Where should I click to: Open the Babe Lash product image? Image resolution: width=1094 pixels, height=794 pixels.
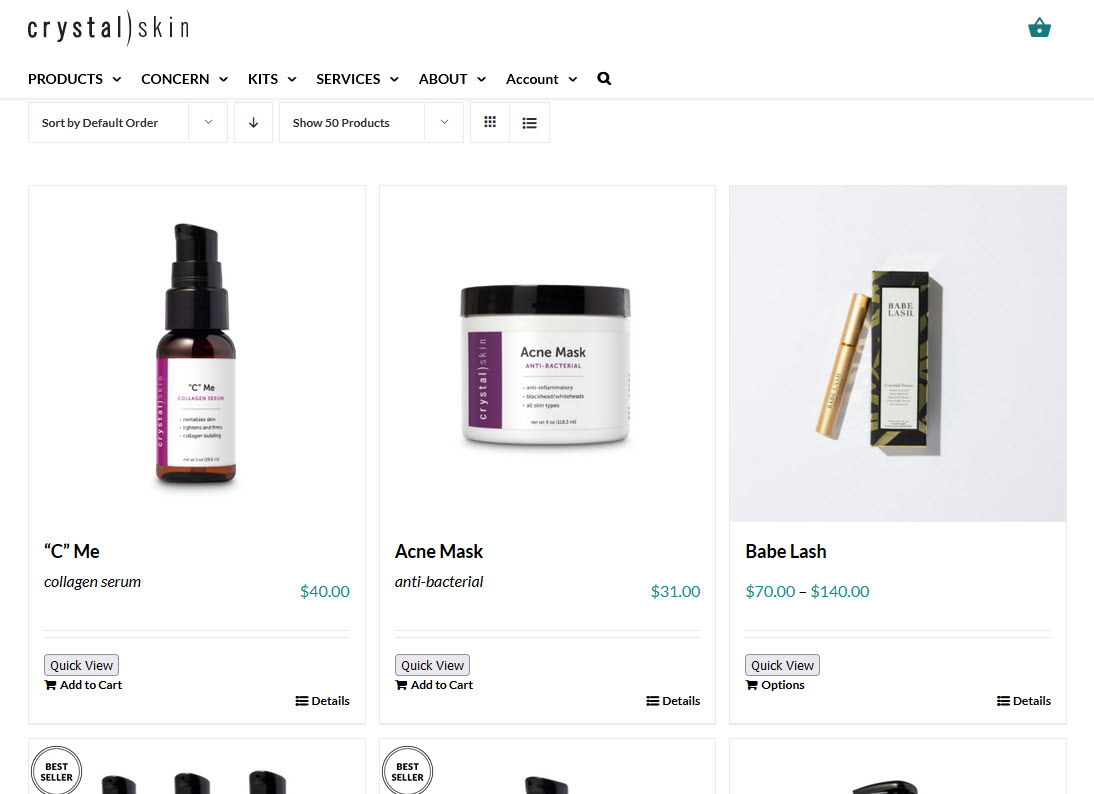(898, 354)
